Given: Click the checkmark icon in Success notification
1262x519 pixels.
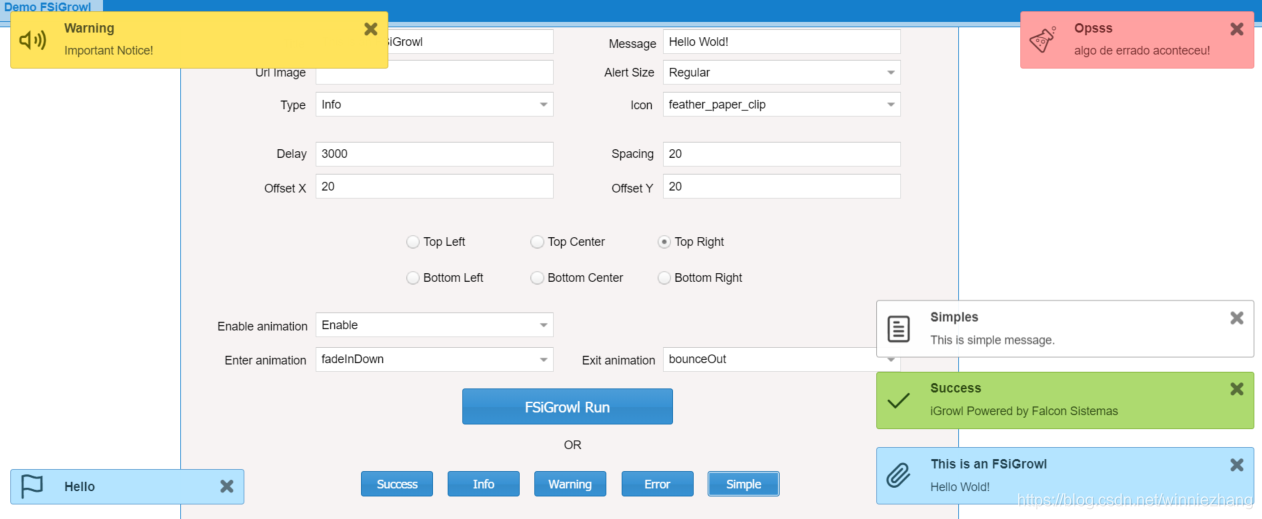Looking at the screenshot, I should coord(899,400).
